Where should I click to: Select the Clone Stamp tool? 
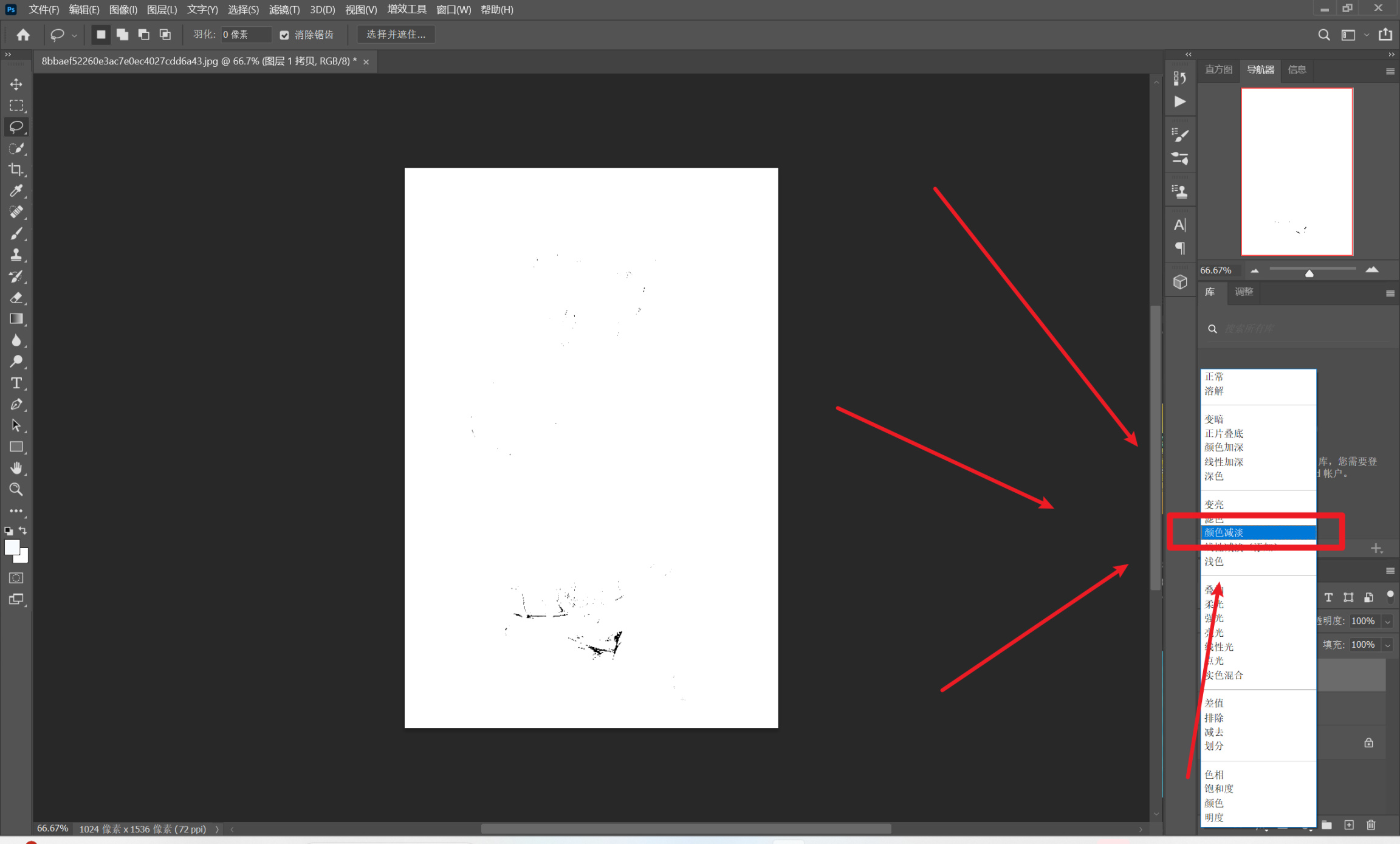(x=16, y=255)
